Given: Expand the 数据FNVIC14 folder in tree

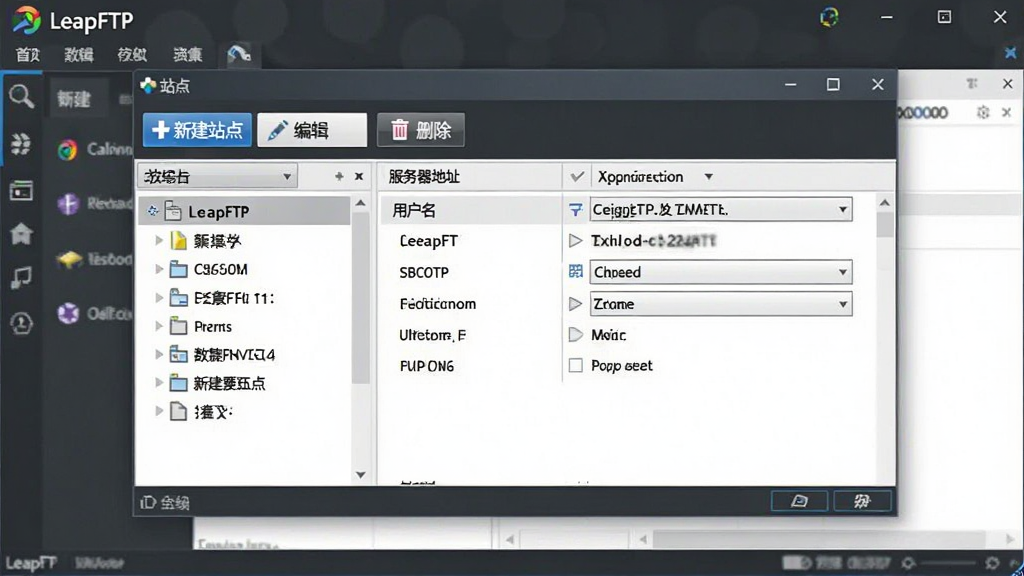Looking at the screenshot, I should click(159, 354).
